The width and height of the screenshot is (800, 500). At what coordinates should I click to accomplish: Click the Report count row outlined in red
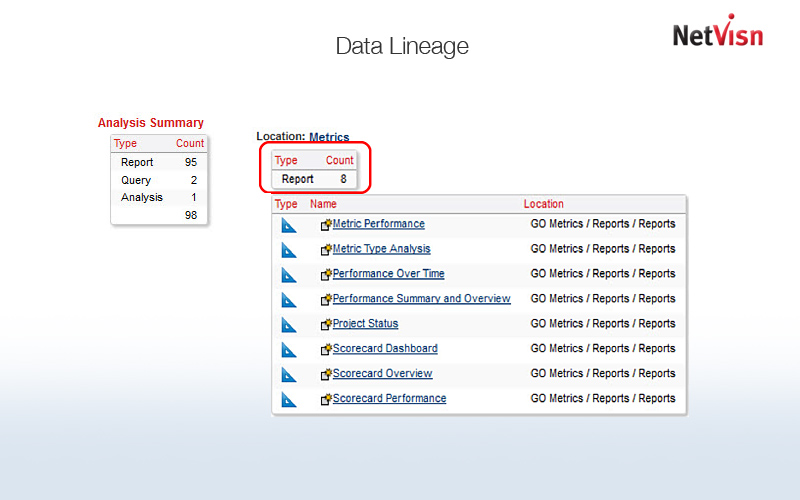[x=314, y=179]
